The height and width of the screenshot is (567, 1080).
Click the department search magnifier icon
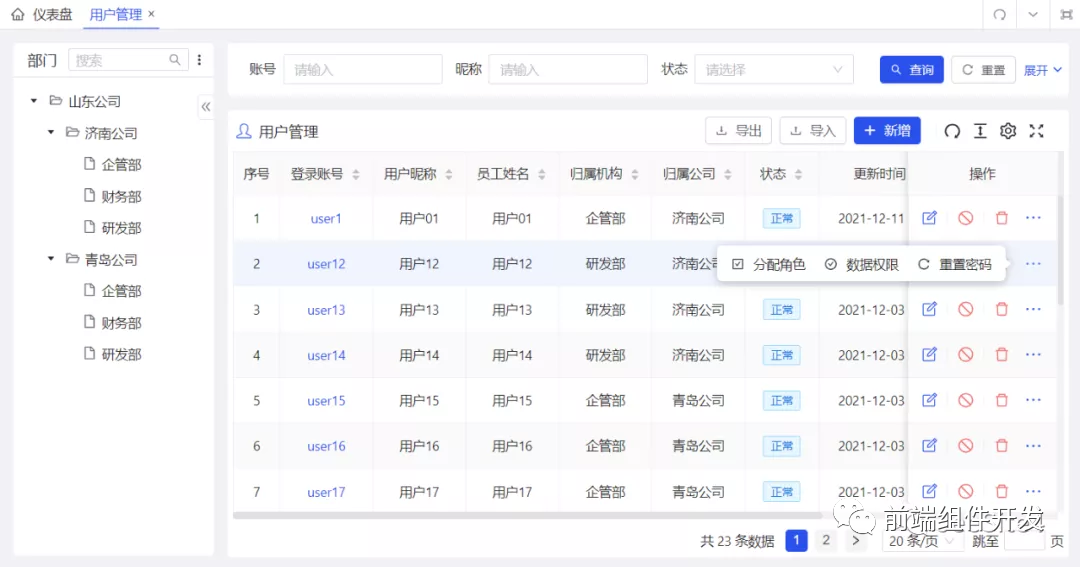pos(175,60)
